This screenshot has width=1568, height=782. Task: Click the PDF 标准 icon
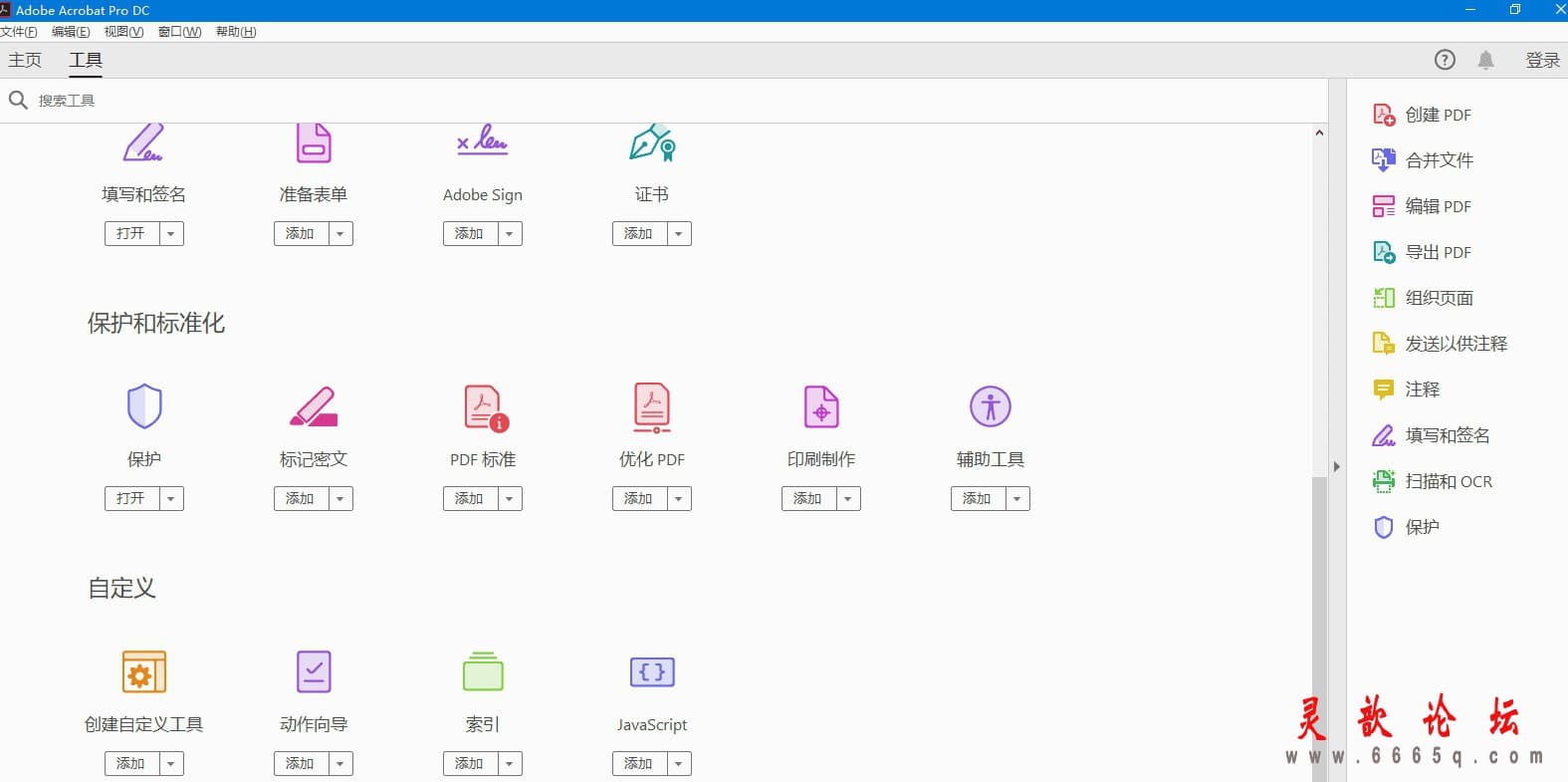pyautogui.click(x=487, y=408)
